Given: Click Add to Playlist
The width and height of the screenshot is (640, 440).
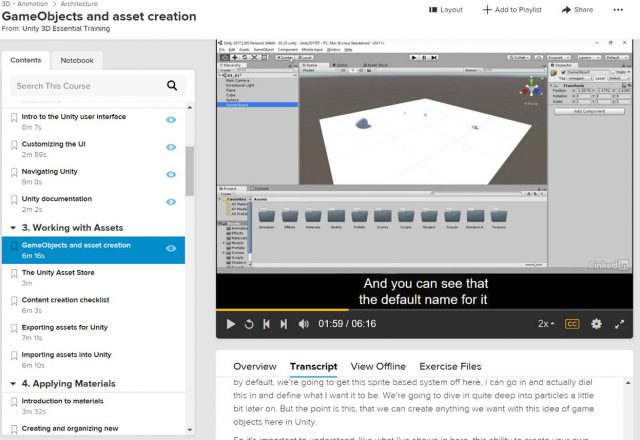Looking at the screenshot, I should pos(512,10).
